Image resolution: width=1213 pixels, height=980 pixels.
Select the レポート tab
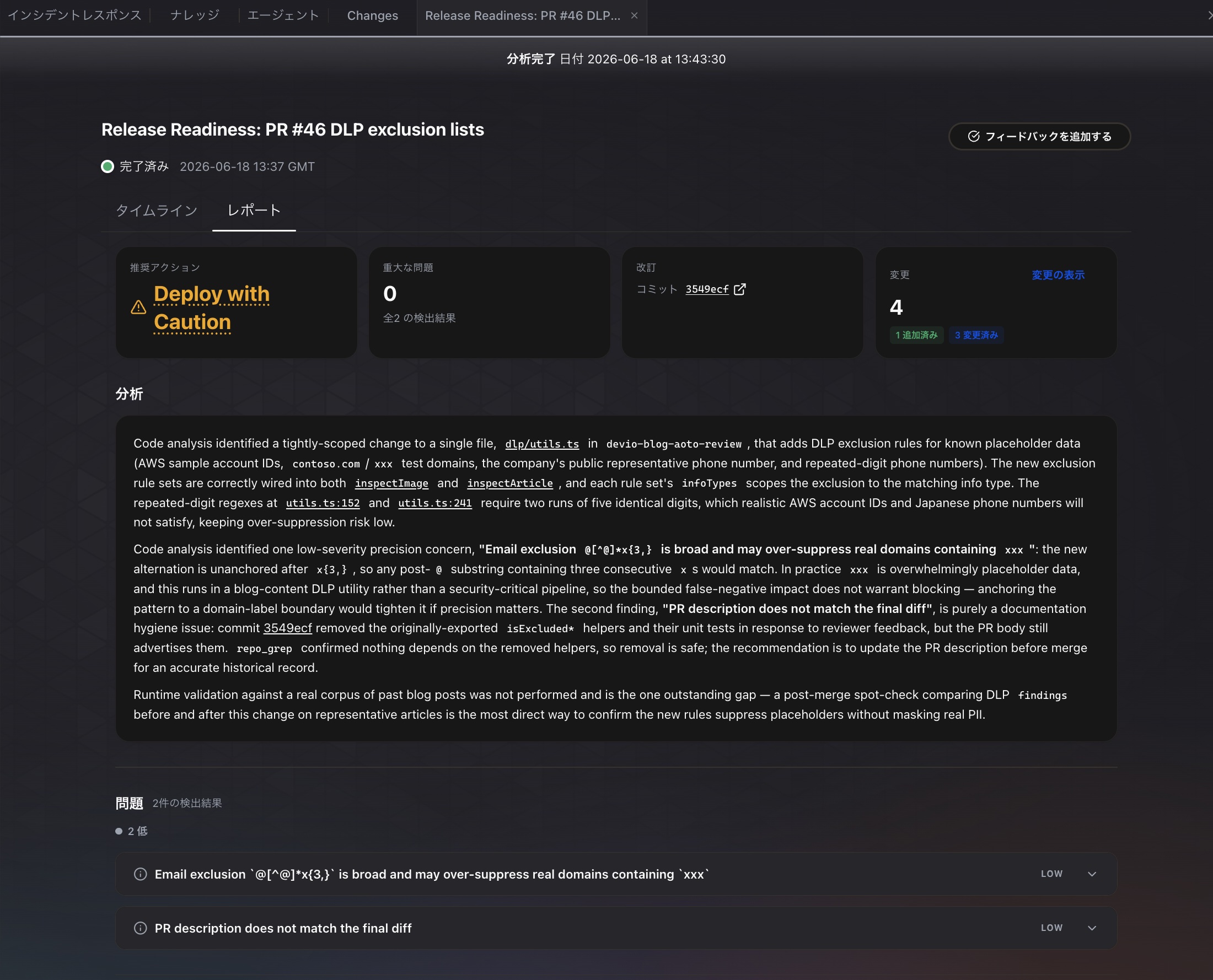254,211
